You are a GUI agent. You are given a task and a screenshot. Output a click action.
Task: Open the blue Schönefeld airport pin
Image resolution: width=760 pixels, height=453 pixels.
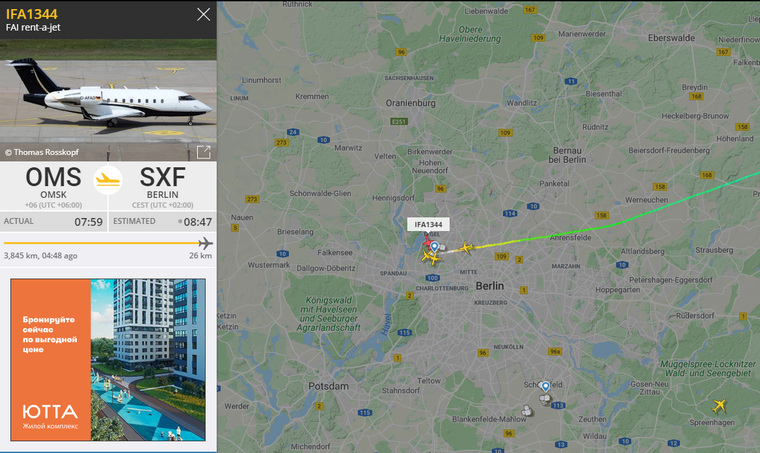tap(546, 387)
